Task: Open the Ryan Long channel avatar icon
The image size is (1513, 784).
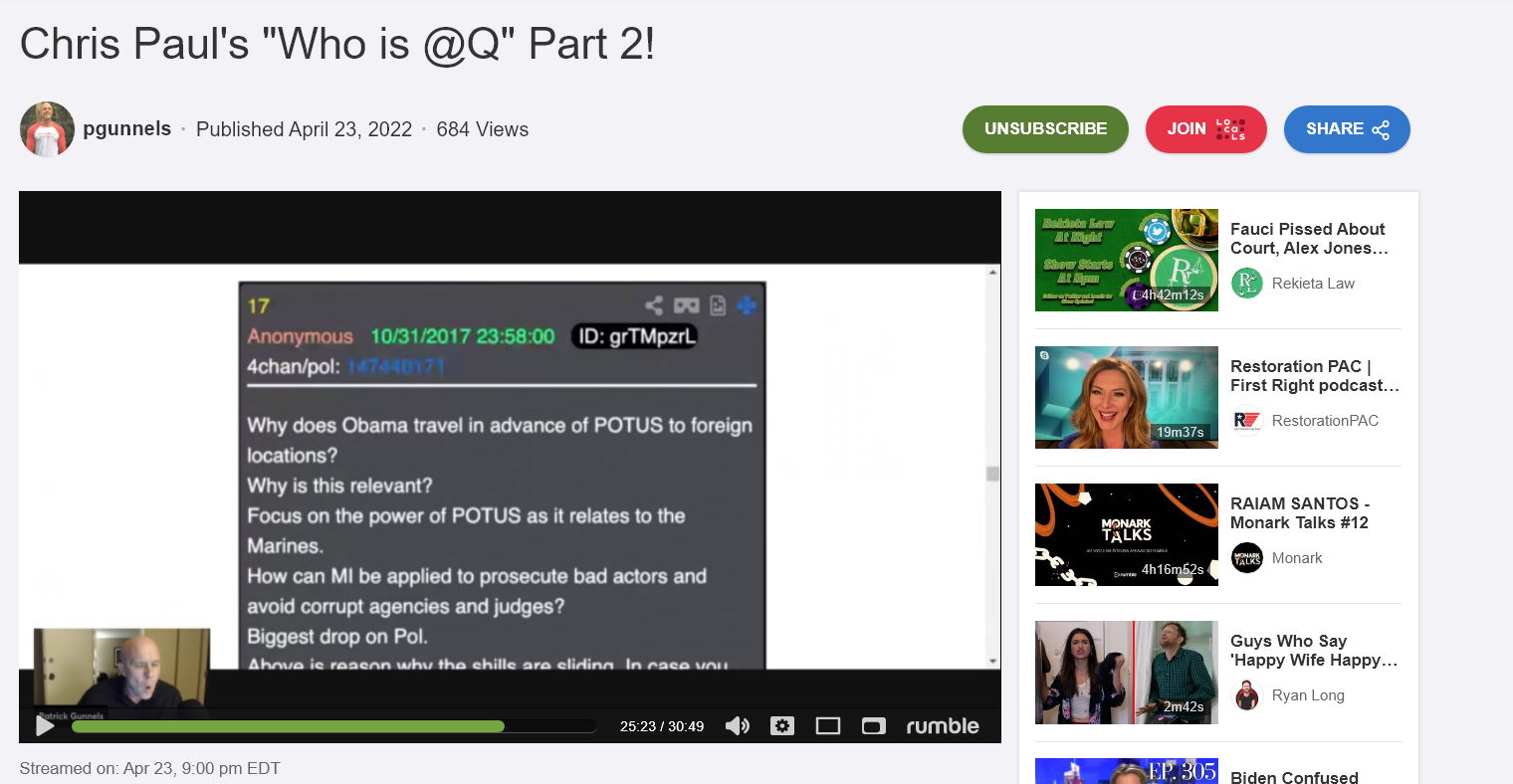Action: [1247, 695]
